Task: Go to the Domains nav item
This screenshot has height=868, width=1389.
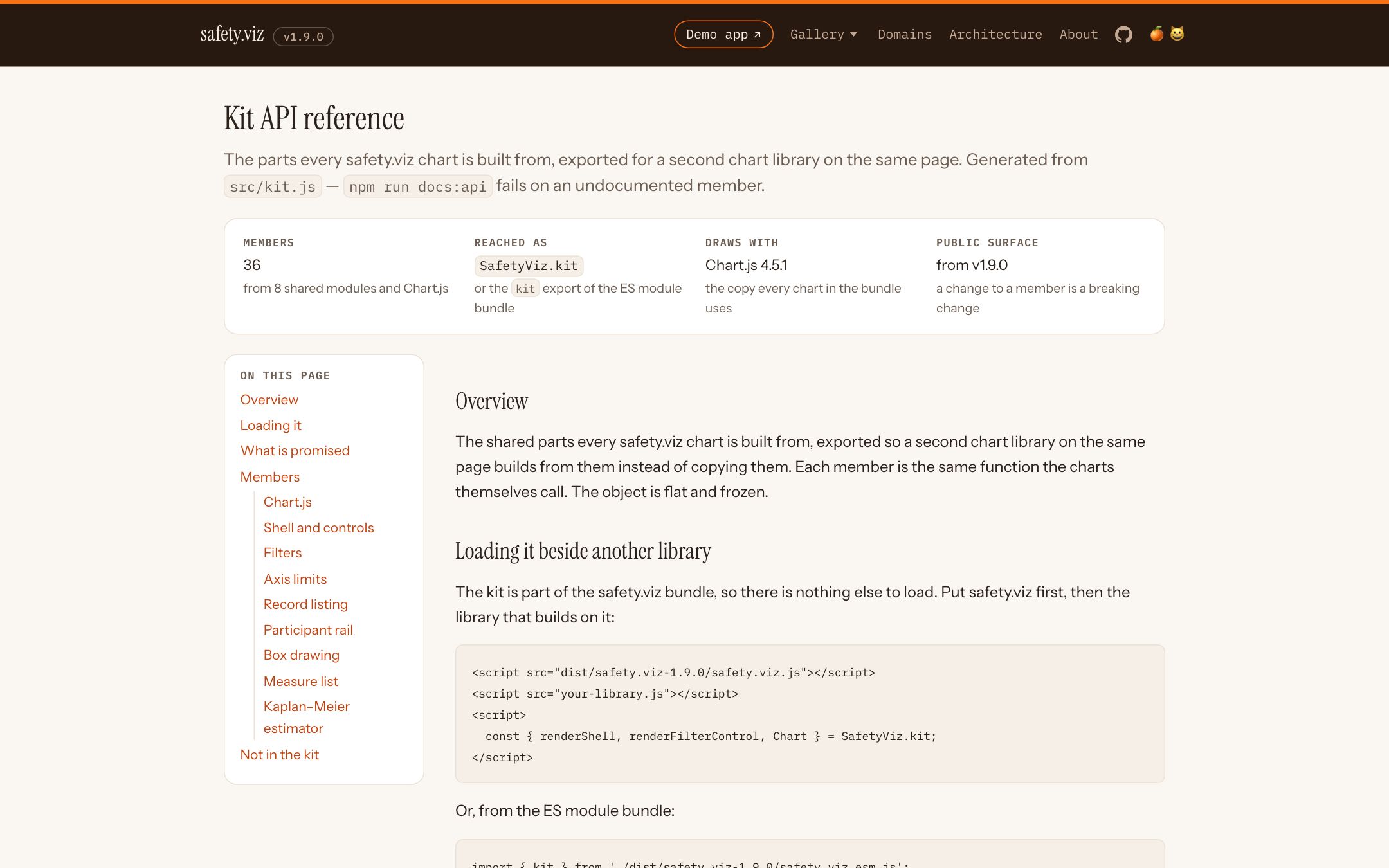Action: click(905, 35)
